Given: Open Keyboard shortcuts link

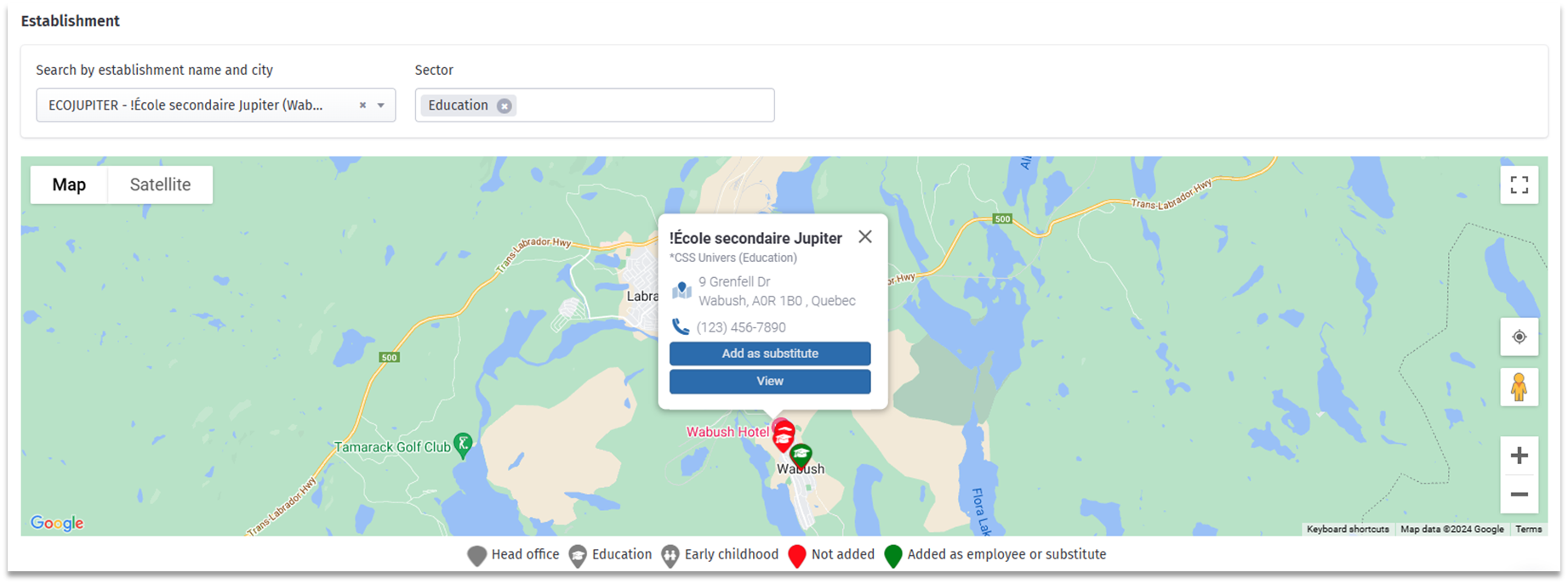Looking at the screenshot, I should tap(1348, 529).
